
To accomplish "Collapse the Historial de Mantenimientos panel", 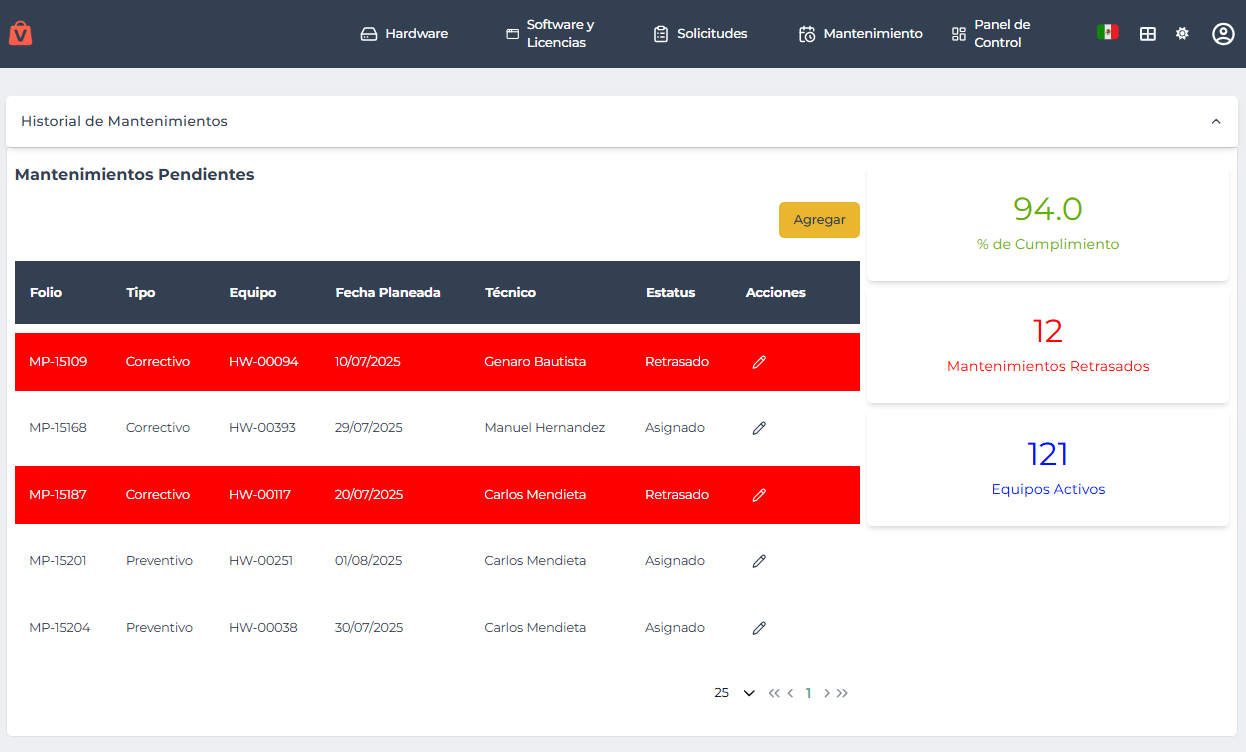I will (1216, 122).
